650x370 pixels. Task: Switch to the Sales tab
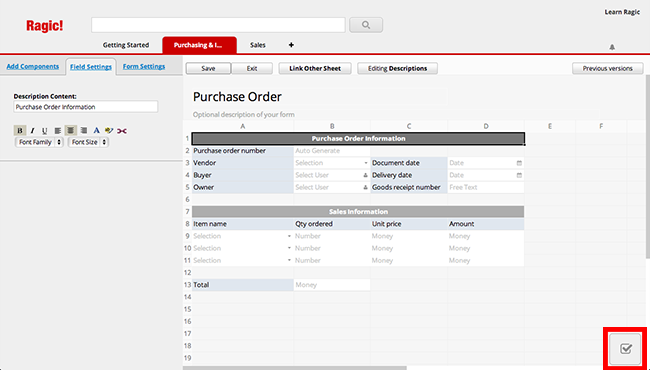258,45
